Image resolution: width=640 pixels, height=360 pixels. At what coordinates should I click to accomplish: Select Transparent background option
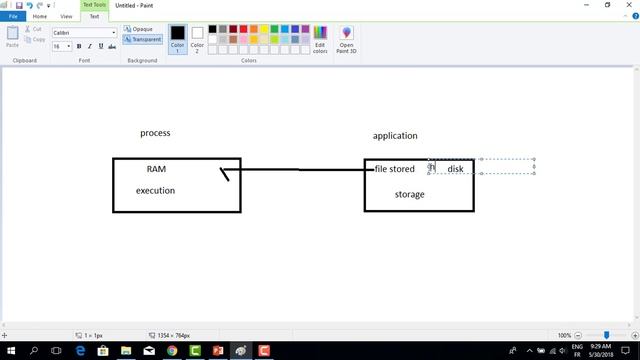point(142,40)
